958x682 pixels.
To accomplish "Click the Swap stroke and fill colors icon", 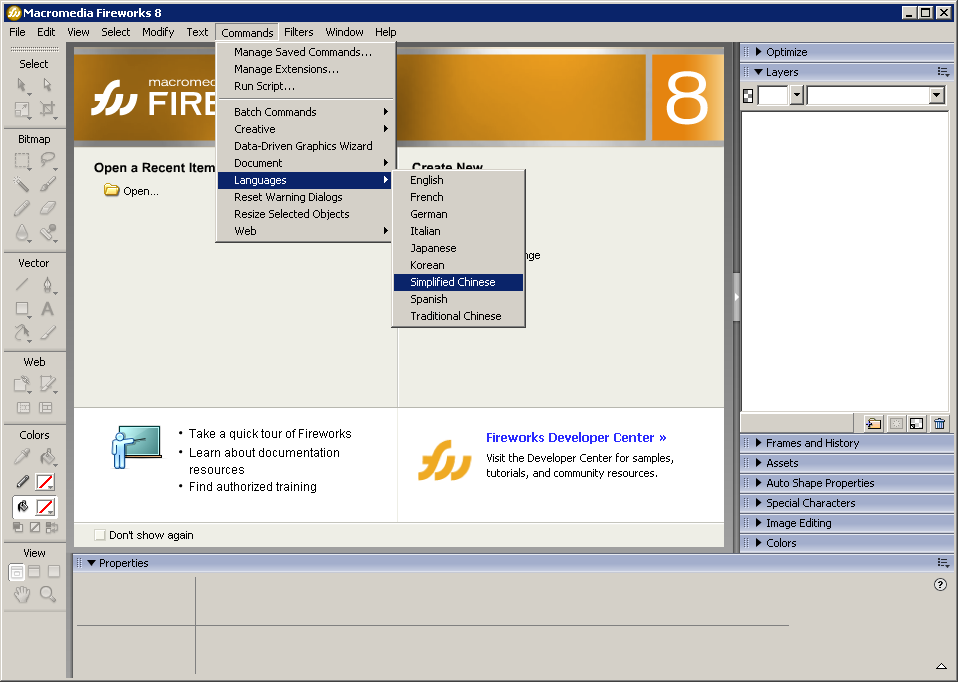I will pyautogui.click(x=52, y=527).
